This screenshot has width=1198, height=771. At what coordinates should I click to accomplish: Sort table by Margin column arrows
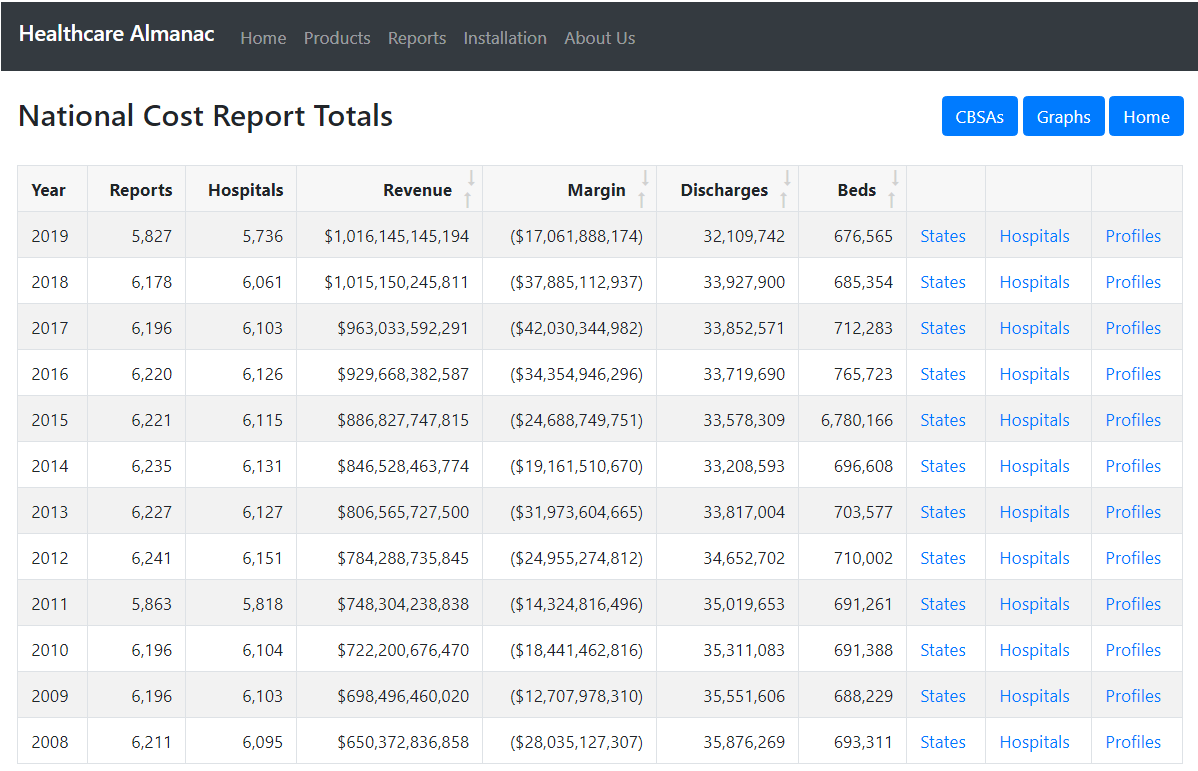[x=643, y=189]
